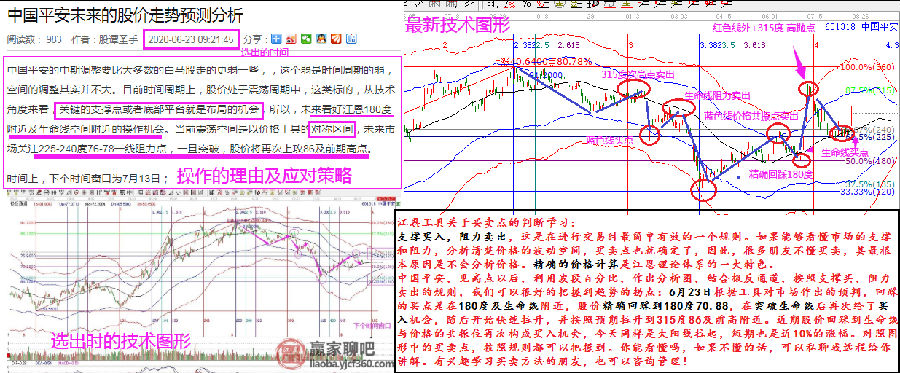
Task: Click the last blue share icon in the row
Action: pos(351,39)
